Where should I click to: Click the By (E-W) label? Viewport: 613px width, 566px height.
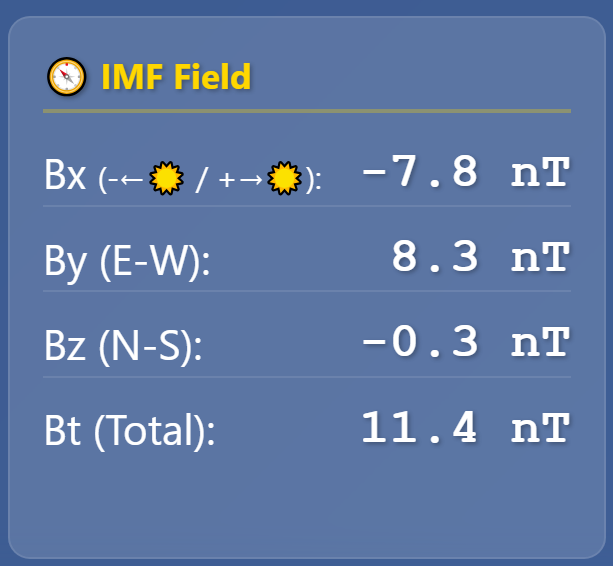coord(127,261)
